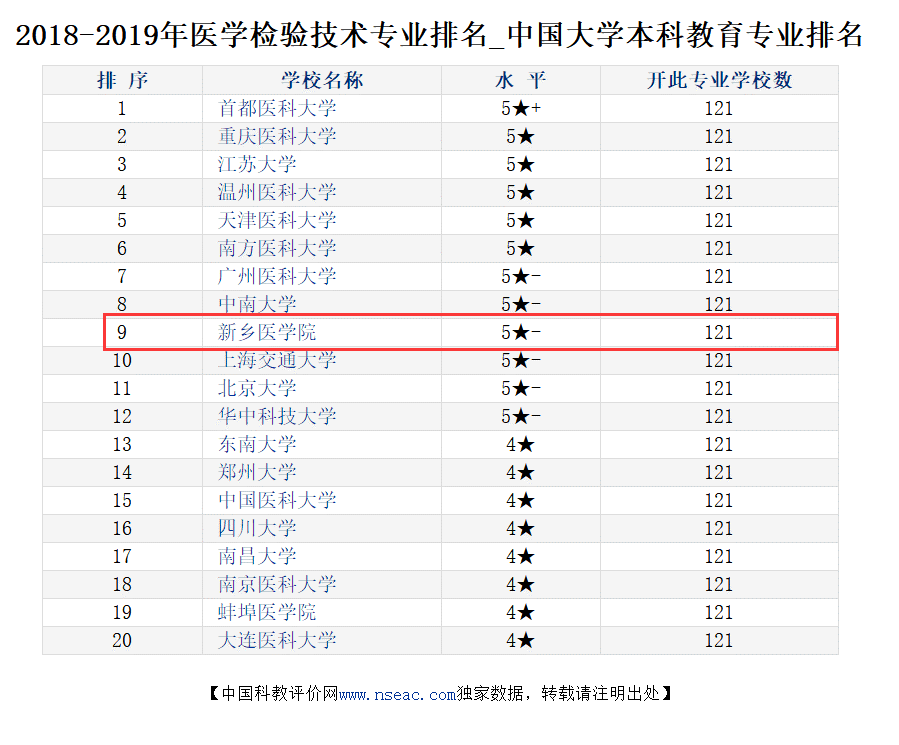Click the 121 count in 大连医科大学 row
899x745 pixels.
pos(719,640)
